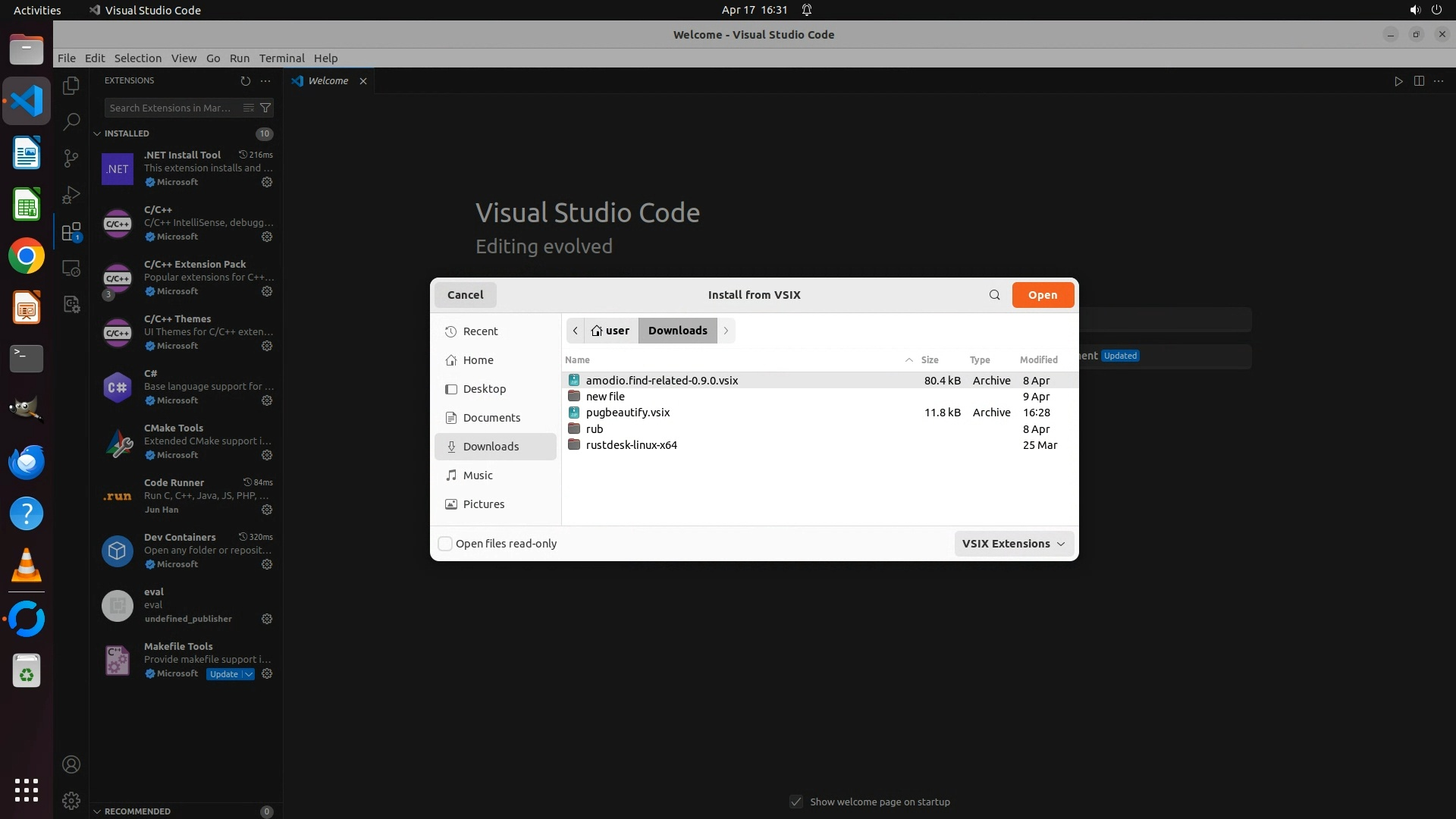Image resolution: width=1456 pixels, height=819 pixels.
Task: Enable Open files read-only checkbox
Action: [x=446, y=544]
